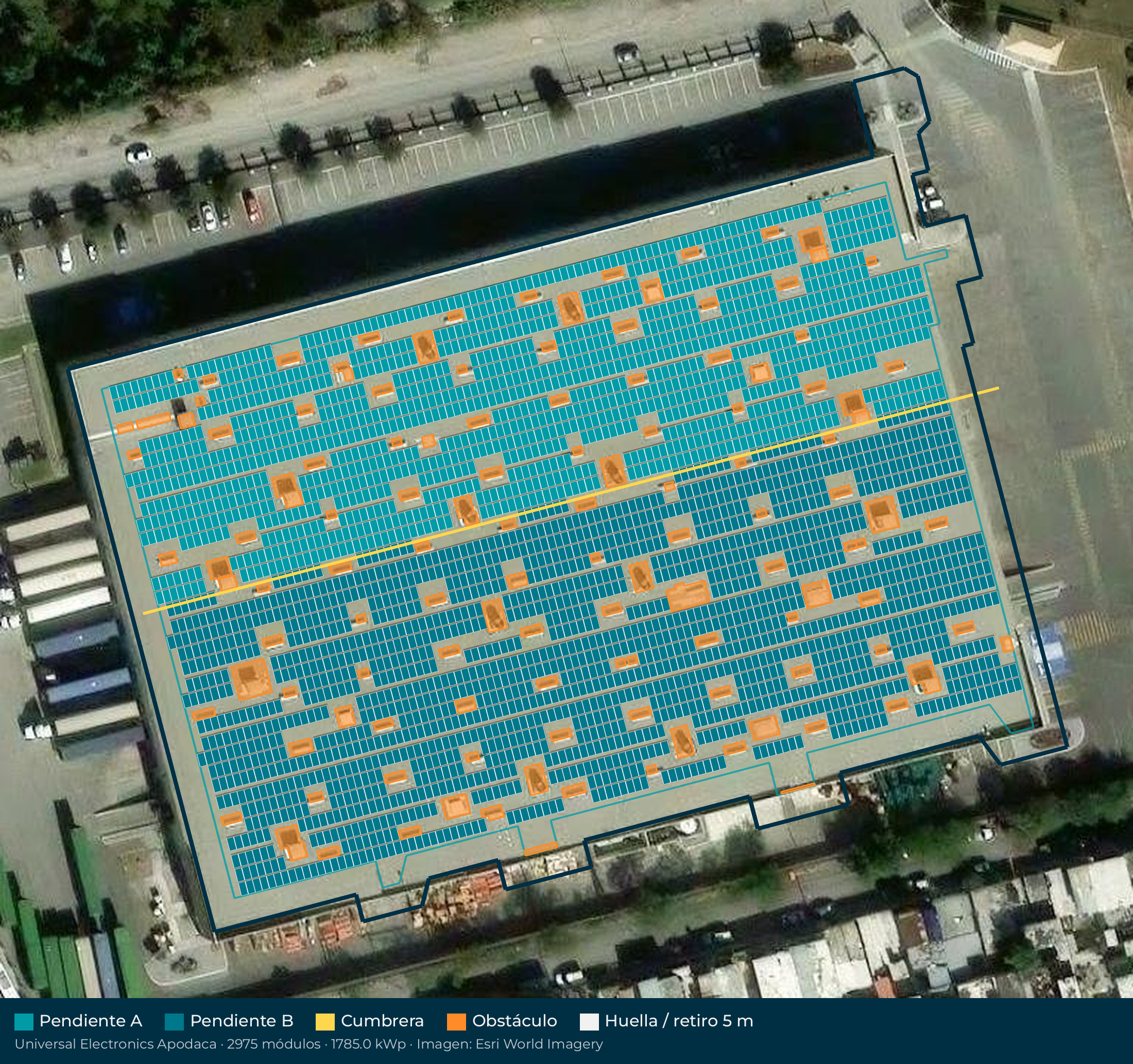Viewport: 1133px width, 1064px height.
Task: Click the Pendiente A teal legend swatch
Action: [24, 1022]
